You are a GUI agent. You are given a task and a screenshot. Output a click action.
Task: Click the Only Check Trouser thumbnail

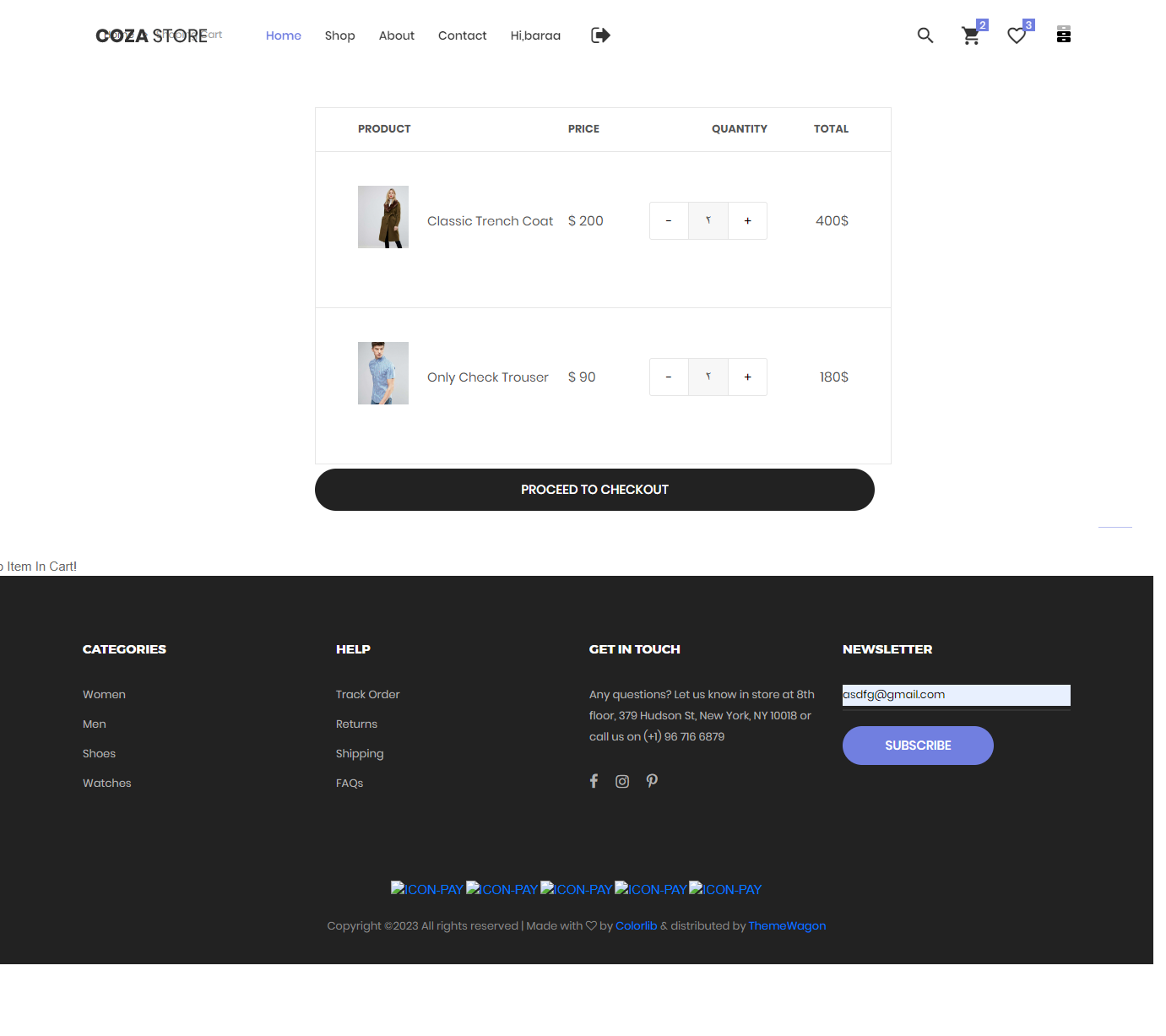(383, 373)
